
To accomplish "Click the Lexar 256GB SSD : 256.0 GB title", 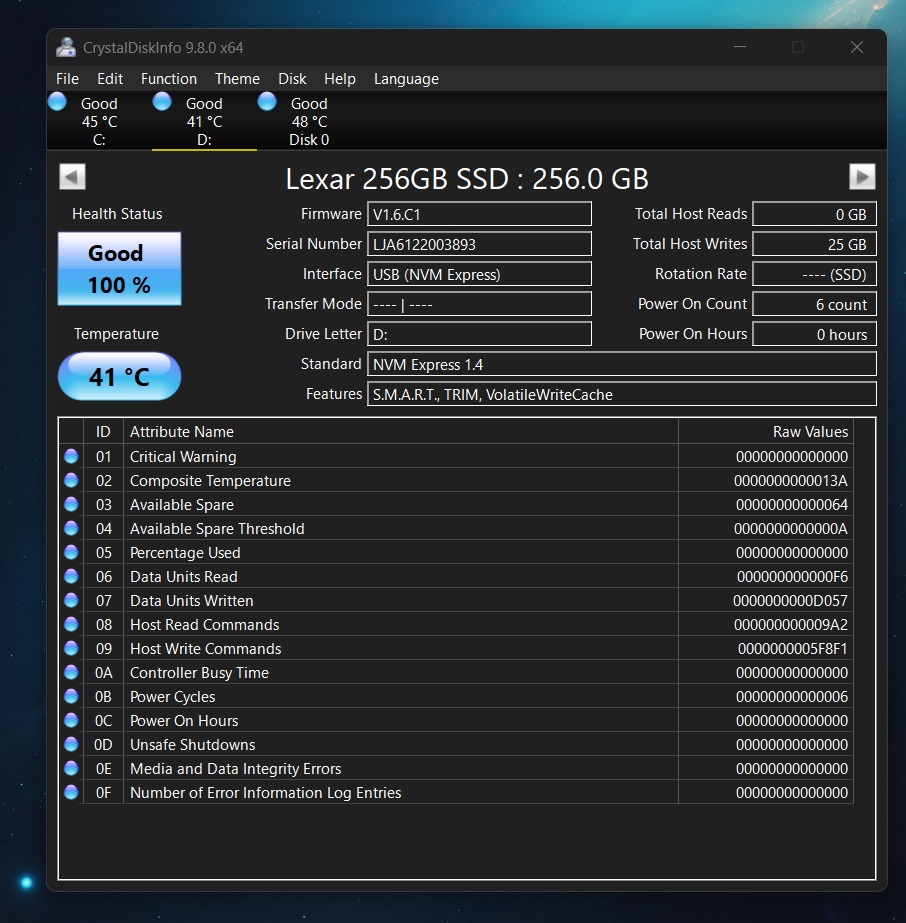I will [467, 178].
